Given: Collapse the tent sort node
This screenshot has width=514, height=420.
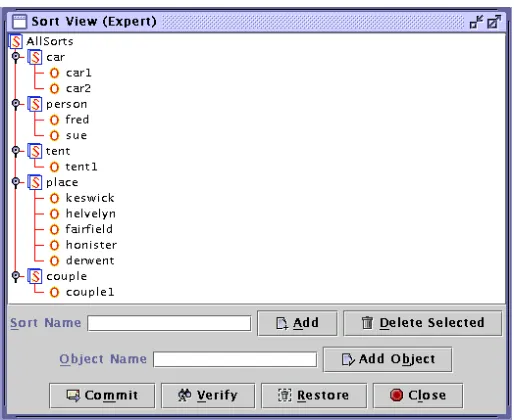Looking at the screenshot, I should [16, 151].
